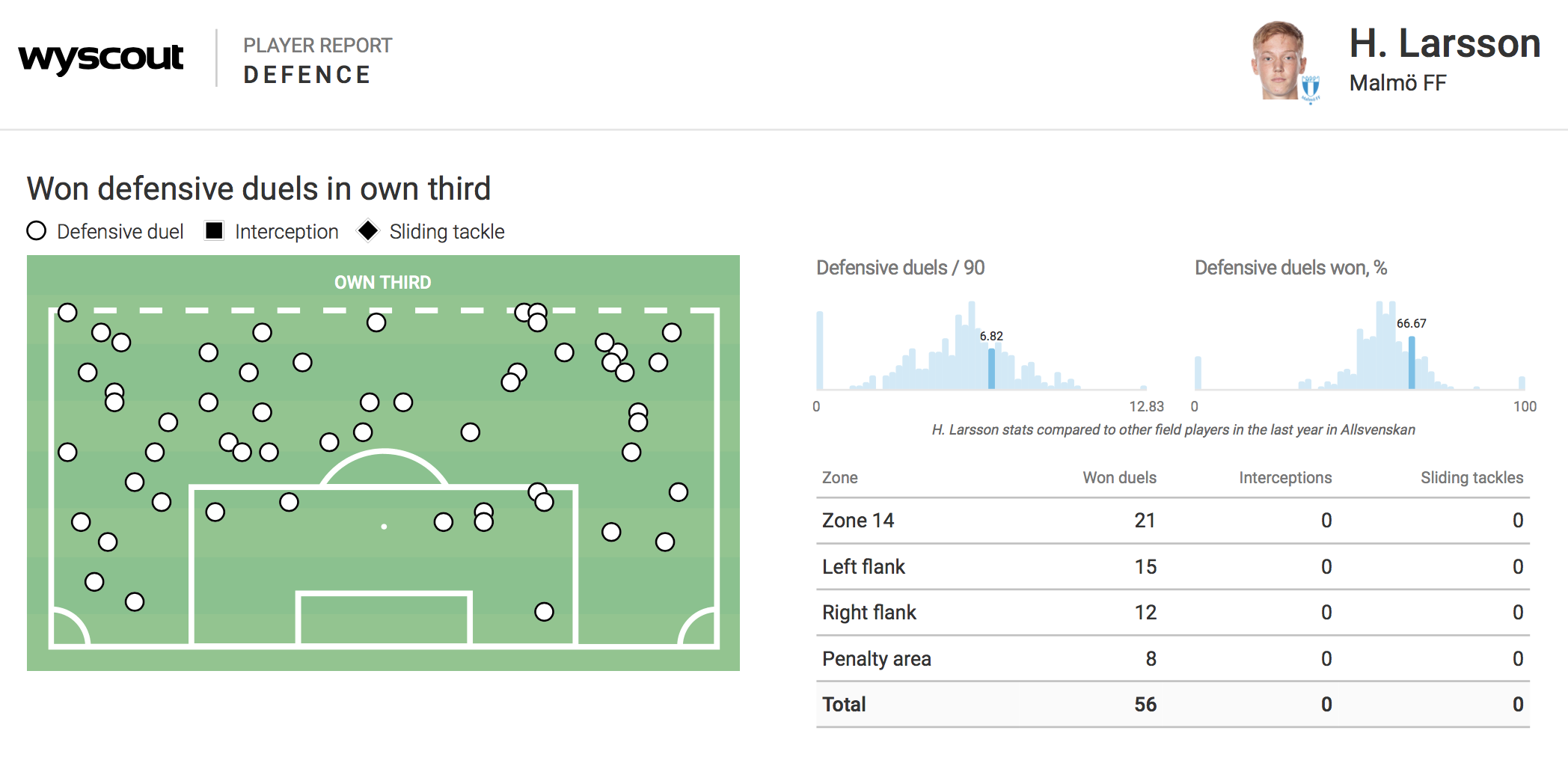Click the black Interception square legend icon
The height and width of the screenshot is (763, 1568).
214,231
